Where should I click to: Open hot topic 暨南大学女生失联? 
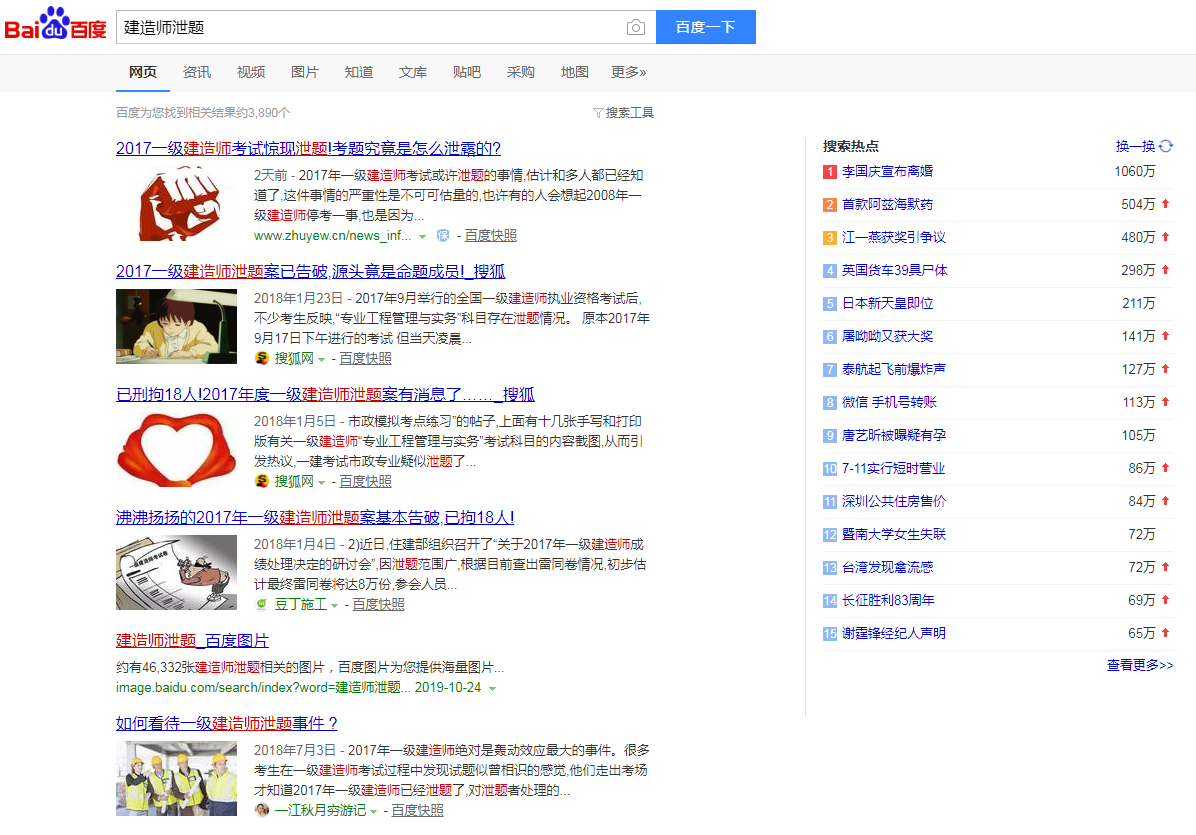click(x=894, y=534)
